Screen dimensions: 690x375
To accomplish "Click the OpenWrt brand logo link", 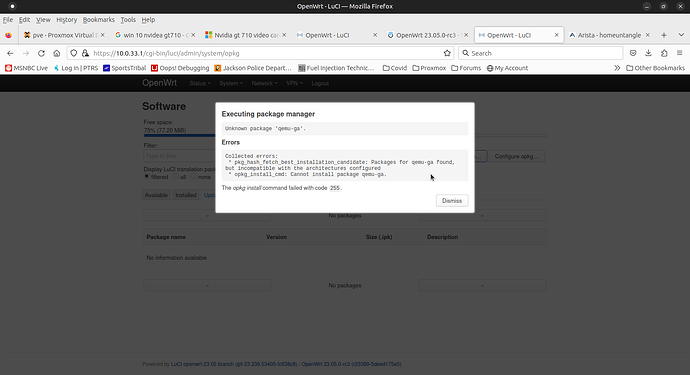I will pyautogui.click(x=159, y=83).
